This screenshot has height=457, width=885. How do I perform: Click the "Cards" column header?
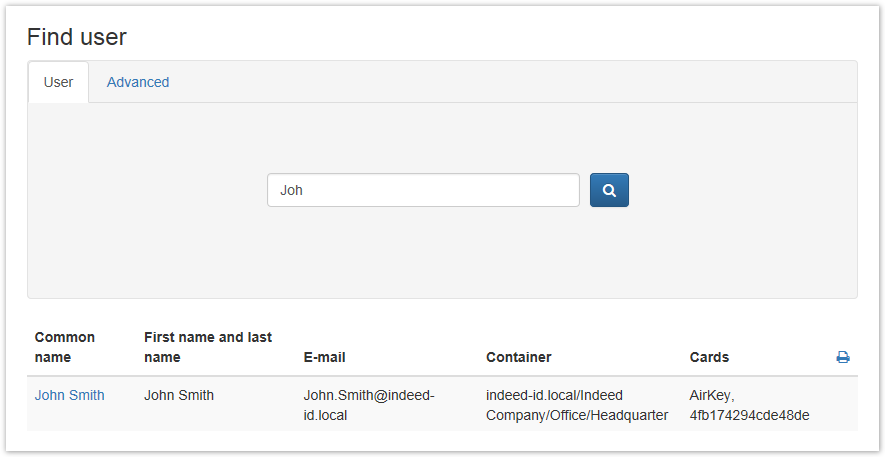coord(709,357)
